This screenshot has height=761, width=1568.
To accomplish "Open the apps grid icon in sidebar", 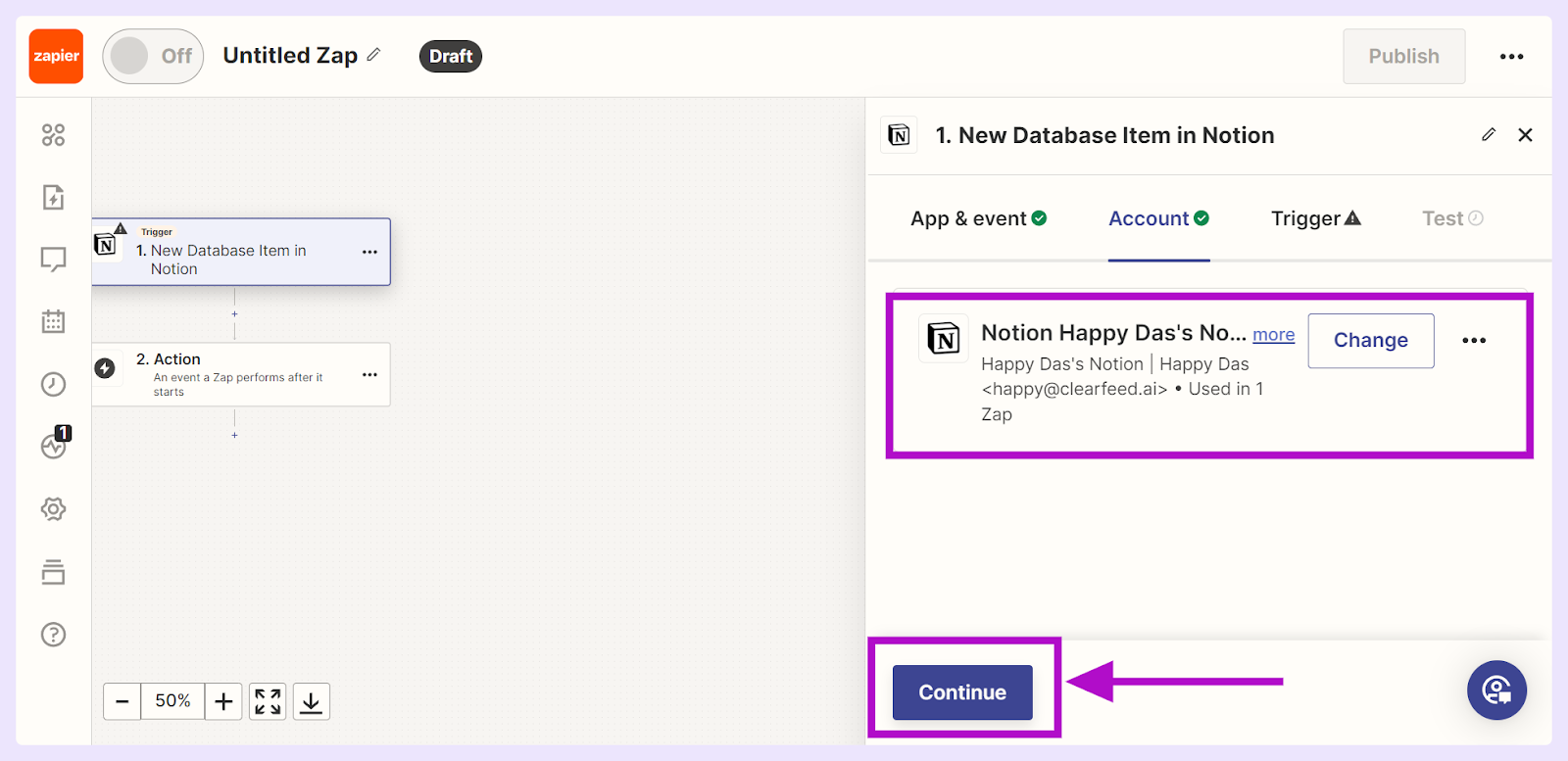I will [x=53, y=134].
